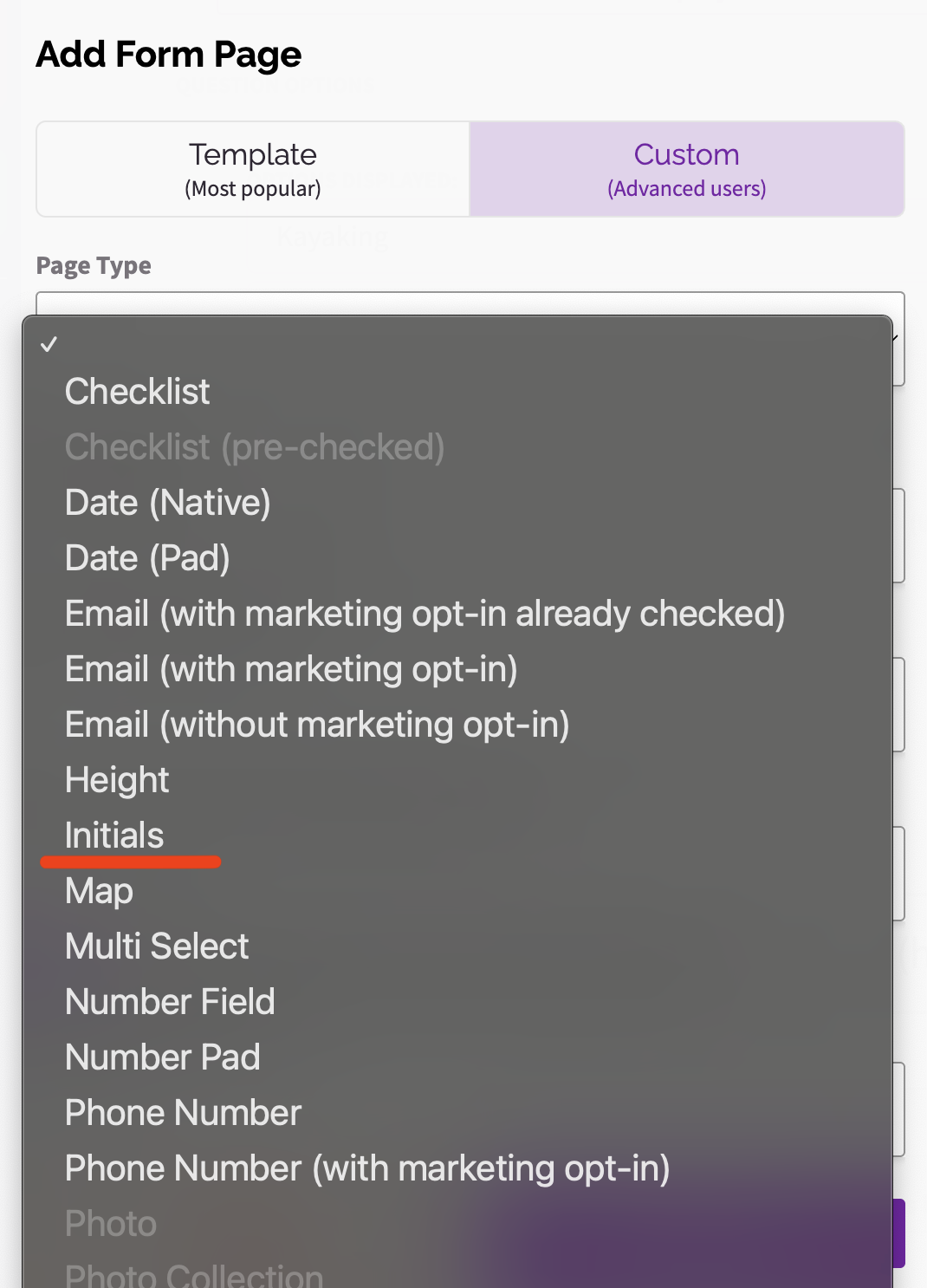Select the Date (Pad) option

[147, 558]
